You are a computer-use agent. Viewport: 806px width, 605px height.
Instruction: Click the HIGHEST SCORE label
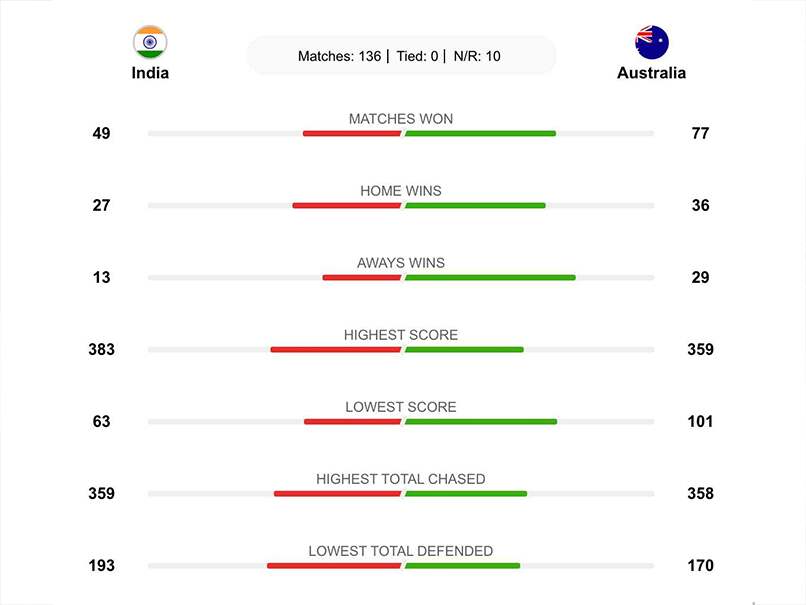click(400, 335)
